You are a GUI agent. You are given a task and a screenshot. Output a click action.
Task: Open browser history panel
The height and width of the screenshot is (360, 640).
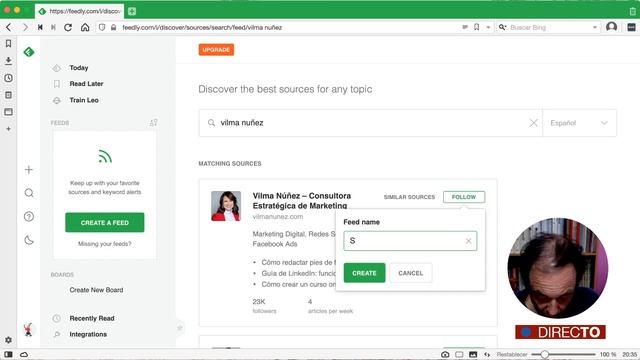[8, 78]
